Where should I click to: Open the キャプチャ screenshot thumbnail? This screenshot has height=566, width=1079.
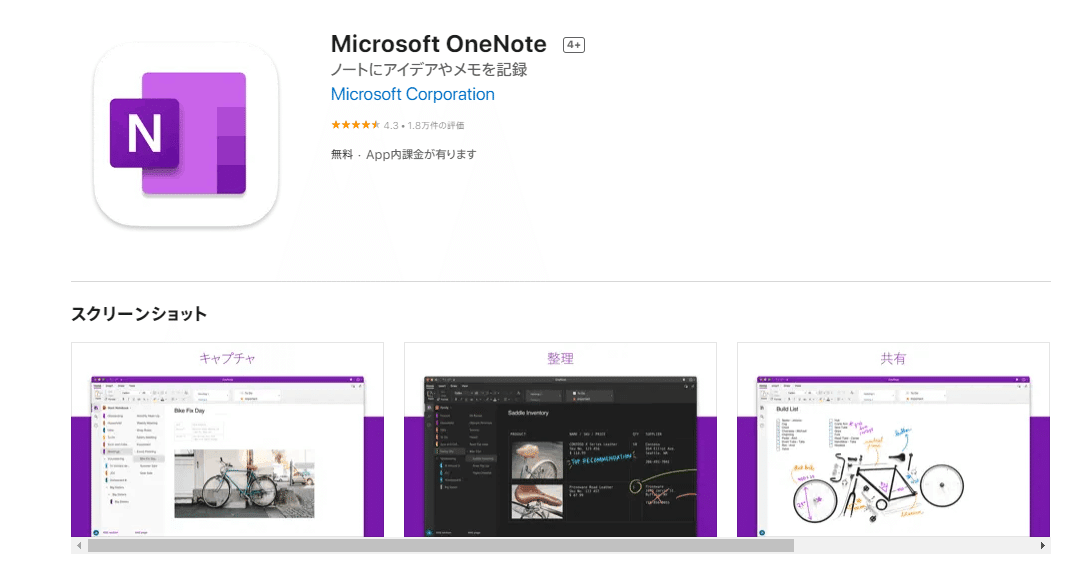[227, 439]
